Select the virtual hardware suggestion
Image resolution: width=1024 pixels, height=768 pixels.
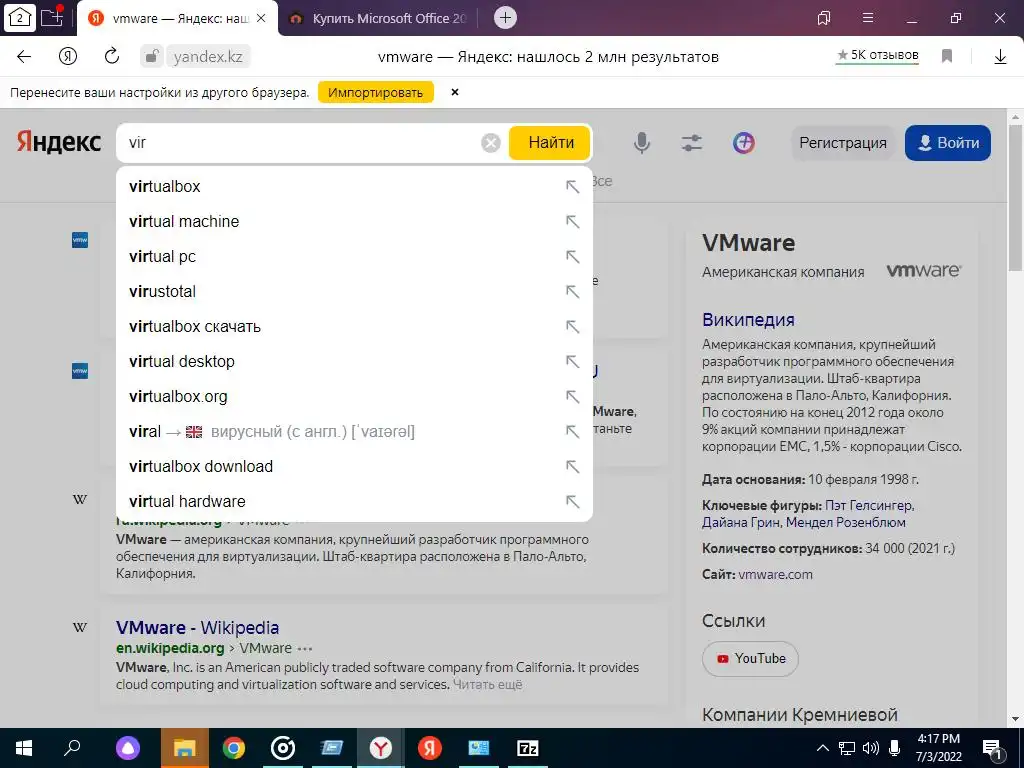[x=354, y=502]
